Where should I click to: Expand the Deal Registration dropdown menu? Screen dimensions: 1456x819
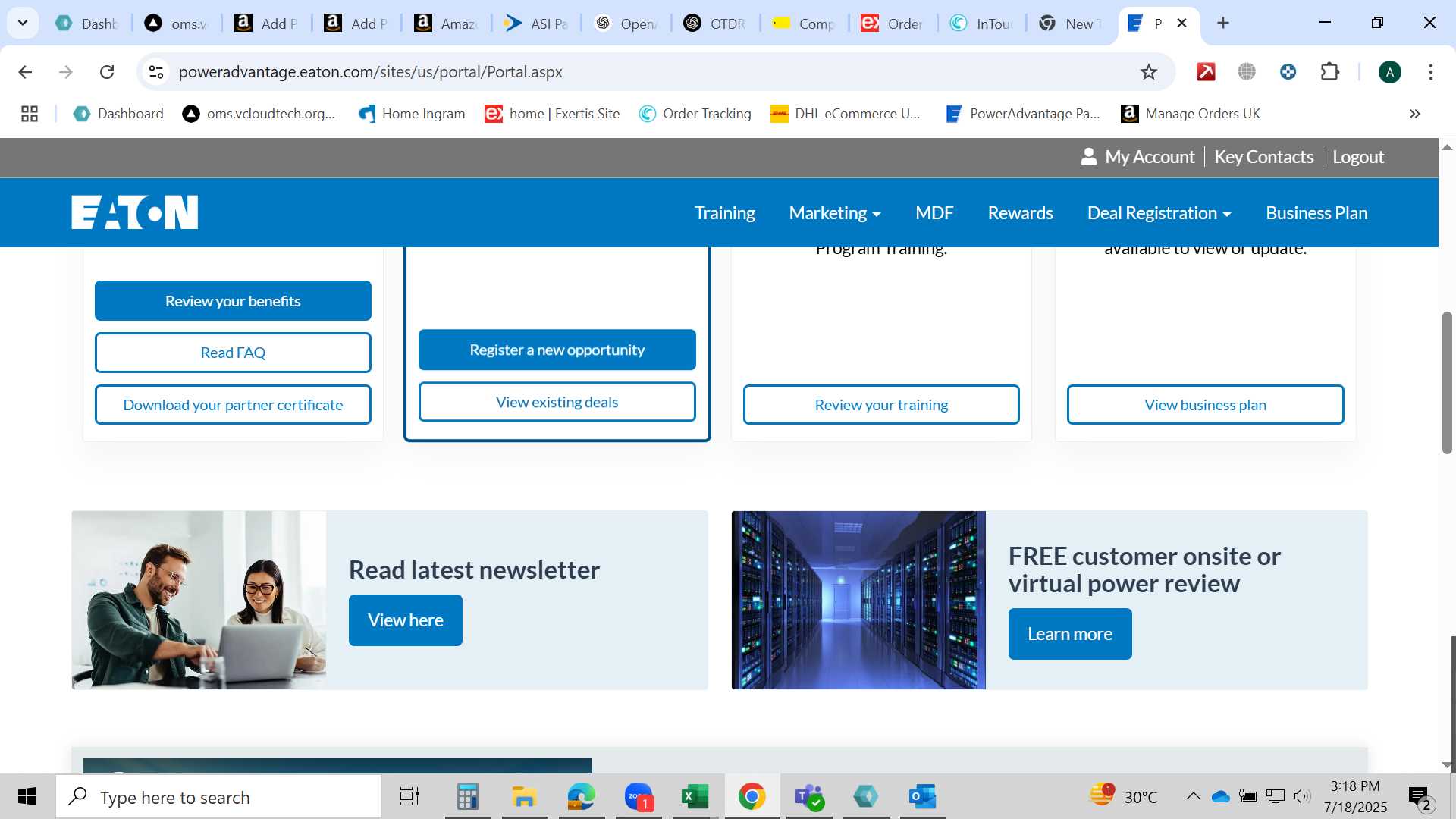(x=1159, y=213)
